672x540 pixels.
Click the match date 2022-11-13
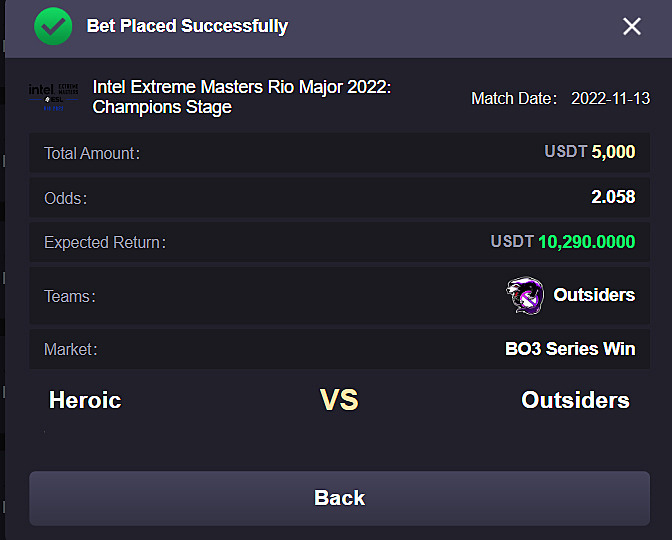(x=610, y=99)
